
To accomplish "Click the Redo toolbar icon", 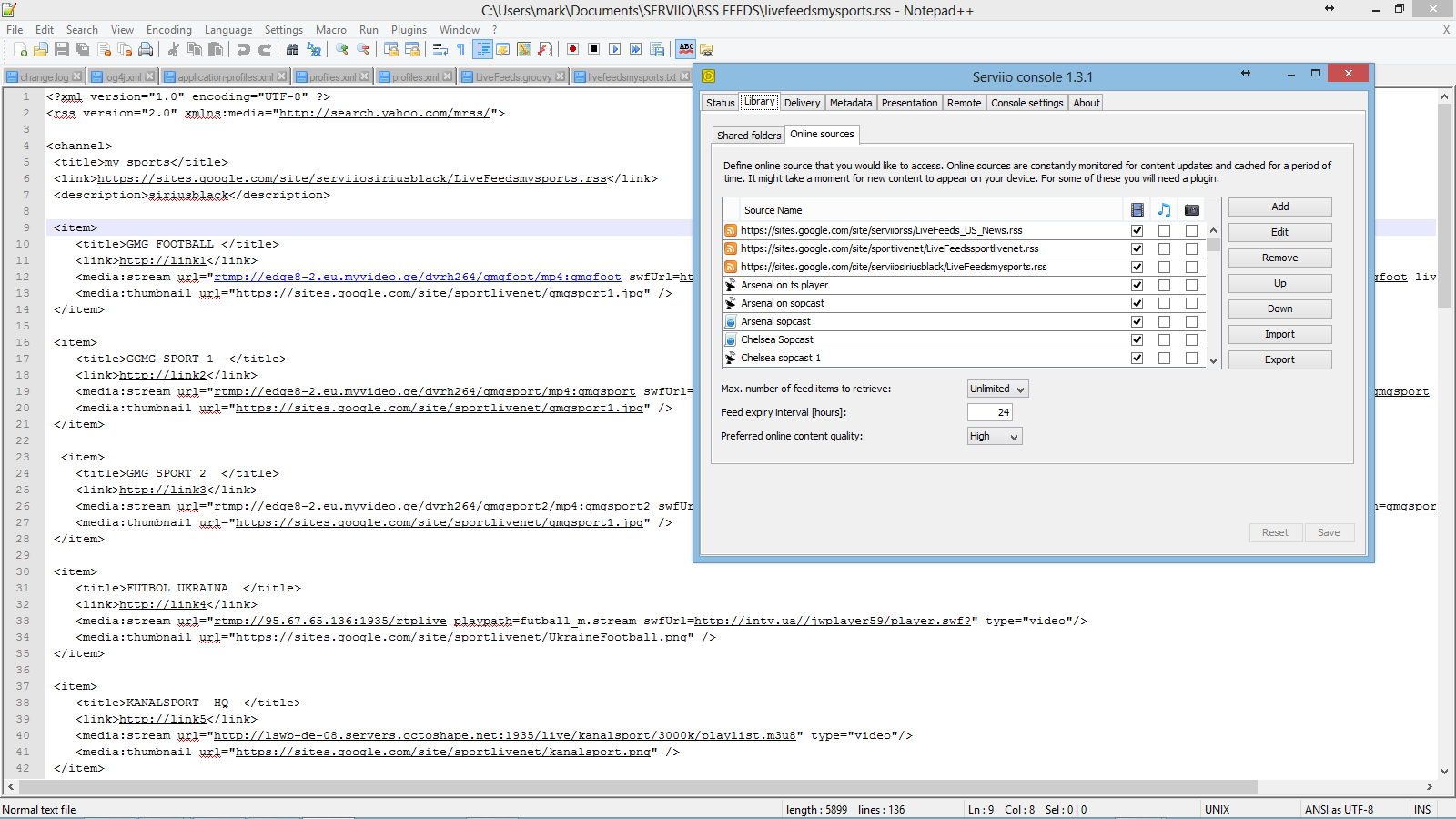I will (x=265, y=49).
